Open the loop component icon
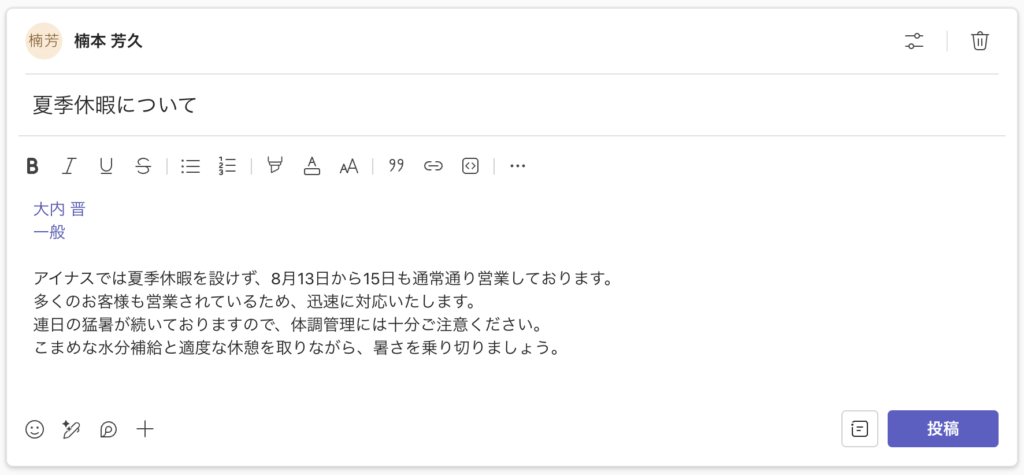Image resolution: width=1024 pixels, height=475 pixels. [x=108, y=429]
